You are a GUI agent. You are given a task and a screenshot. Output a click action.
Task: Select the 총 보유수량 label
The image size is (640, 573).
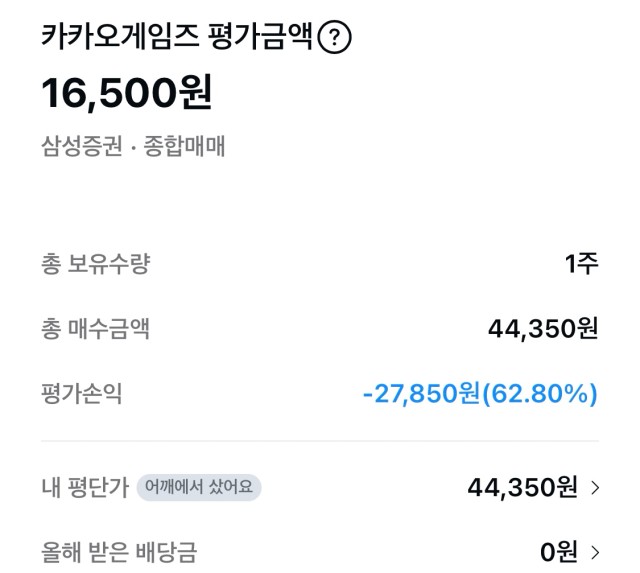coord(96,264)
